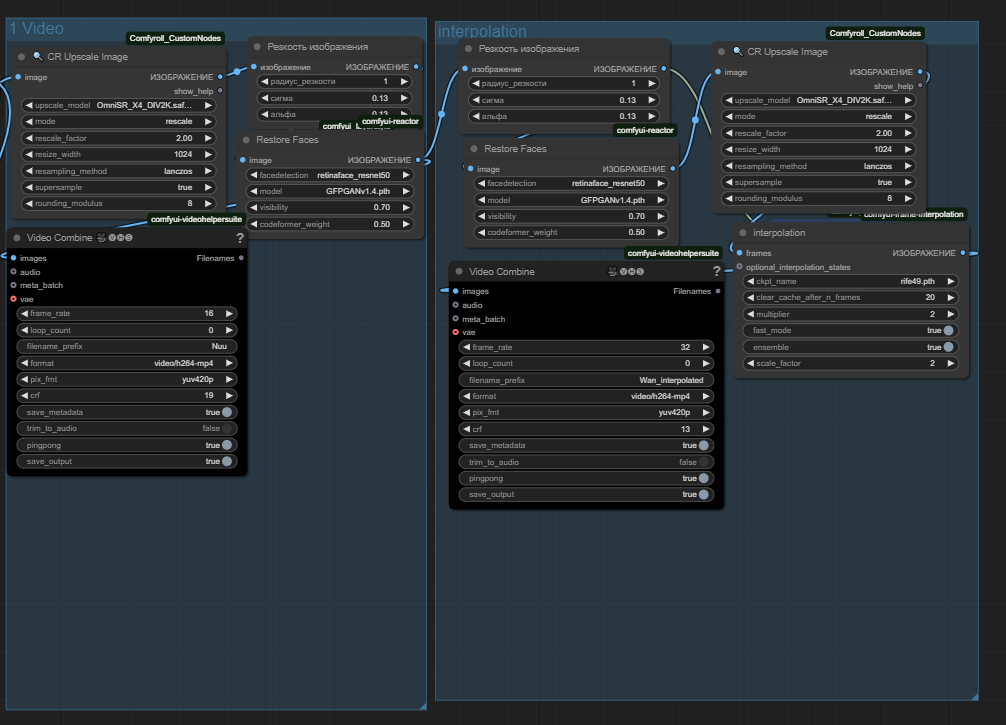Click comfyui-videohelpersuite badge in interpolation group
Viewport: 1006px width, 725px height.
click(673, 253)
